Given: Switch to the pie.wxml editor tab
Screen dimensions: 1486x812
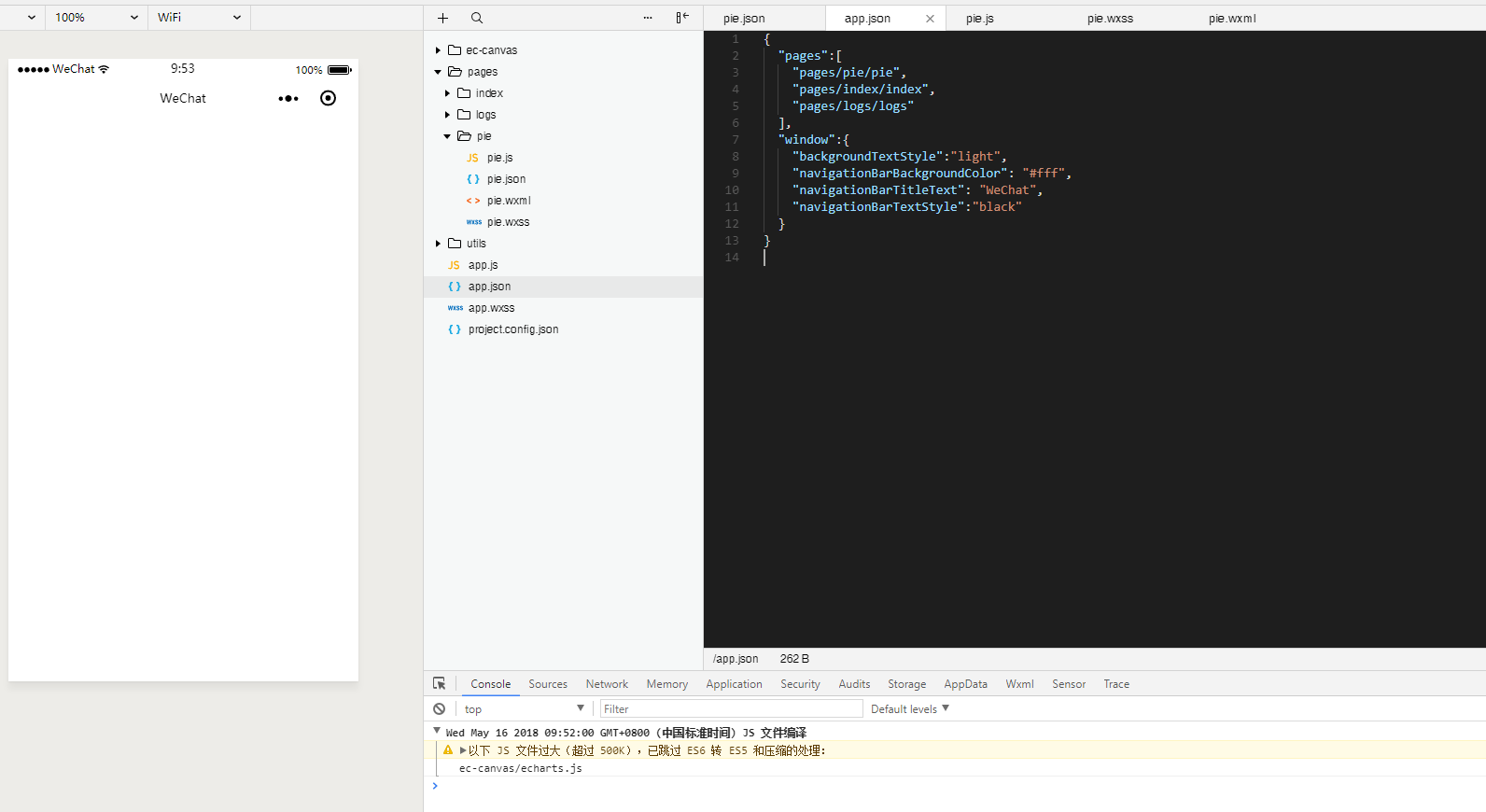Looking at the screenshot, I should (1232, 19).
